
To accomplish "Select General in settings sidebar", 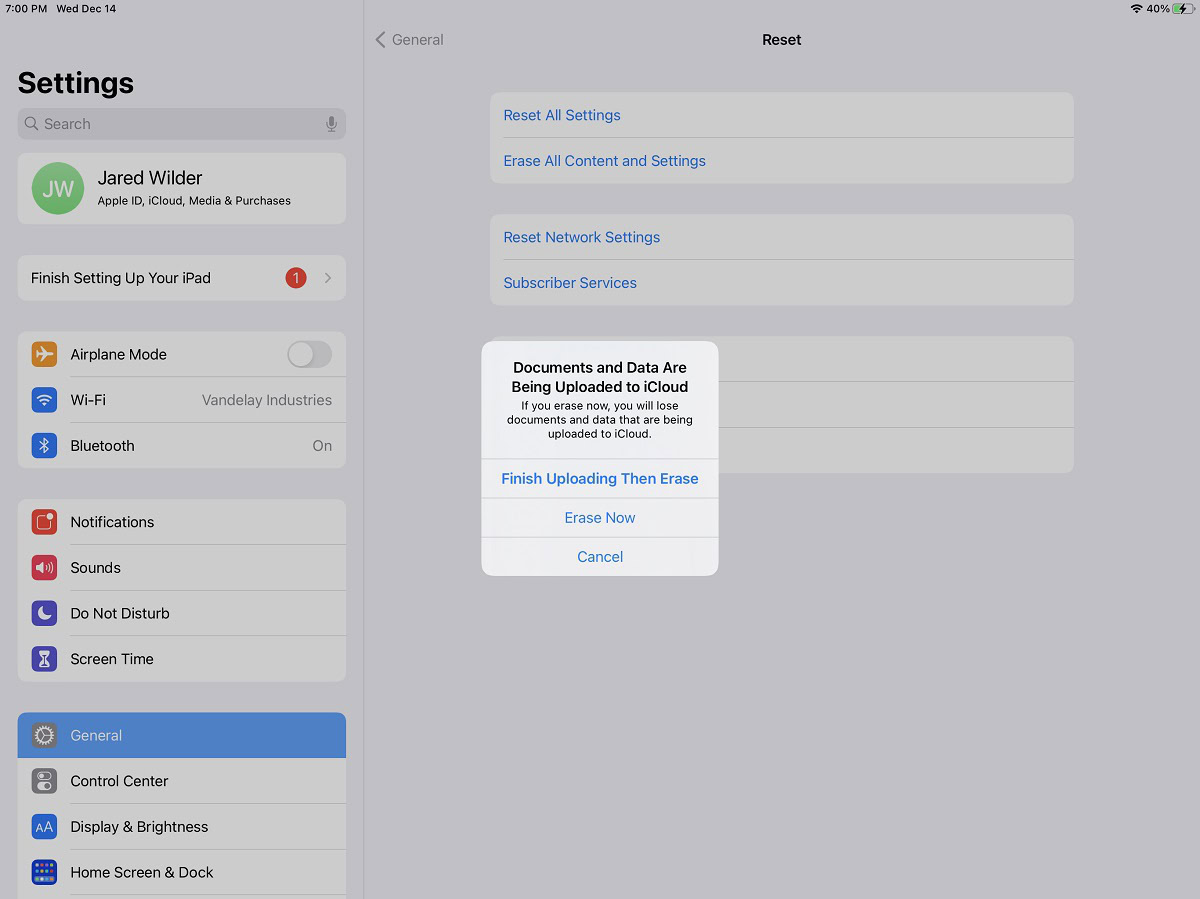I will (x=181, y=735).
